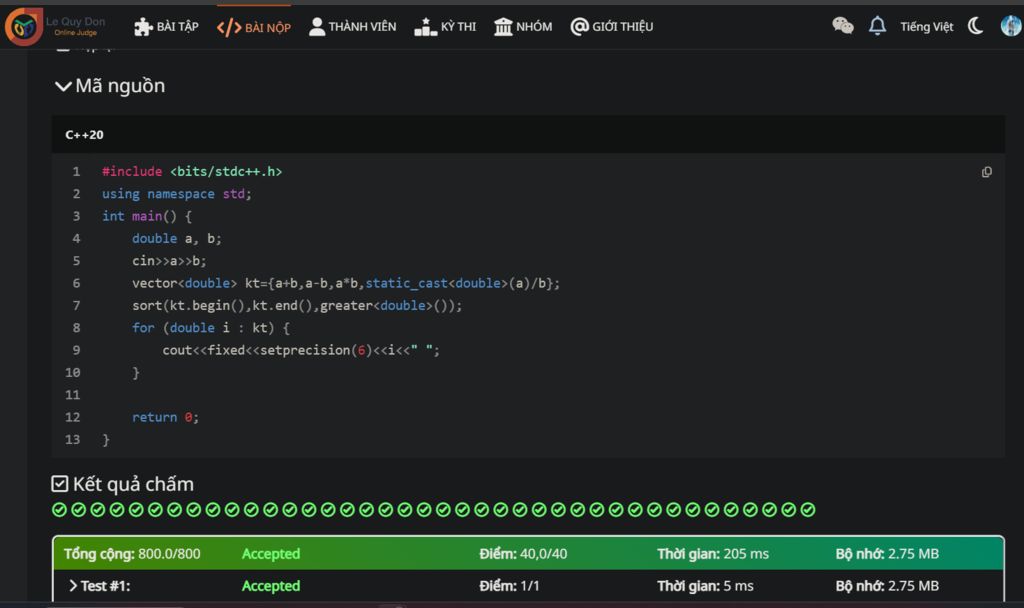1024x608 pixels.
Task: Go to the Bài nộp tab
Action: tap(254, 27)
